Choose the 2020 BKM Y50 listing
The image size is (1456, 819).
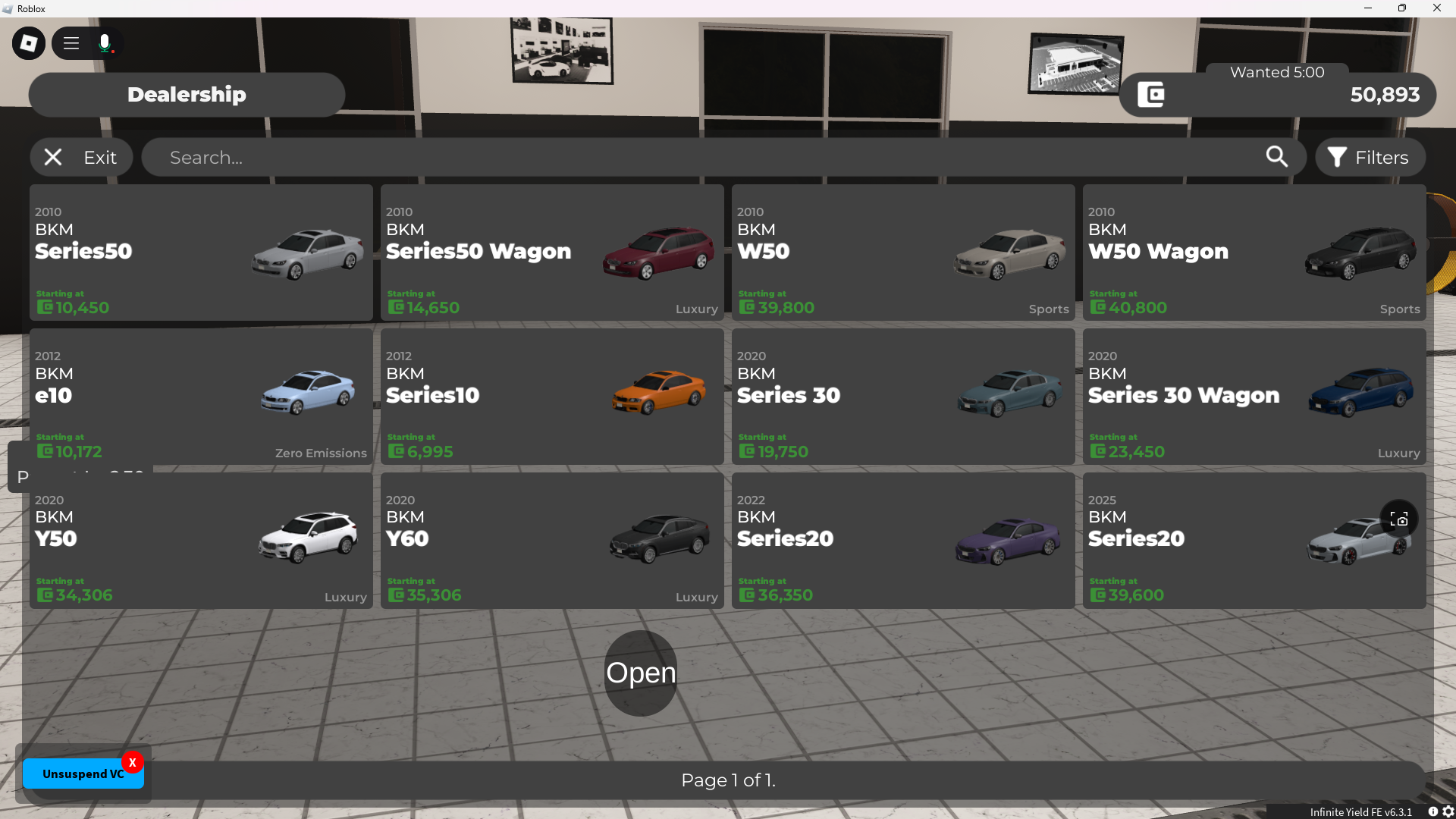pos(201,541)
